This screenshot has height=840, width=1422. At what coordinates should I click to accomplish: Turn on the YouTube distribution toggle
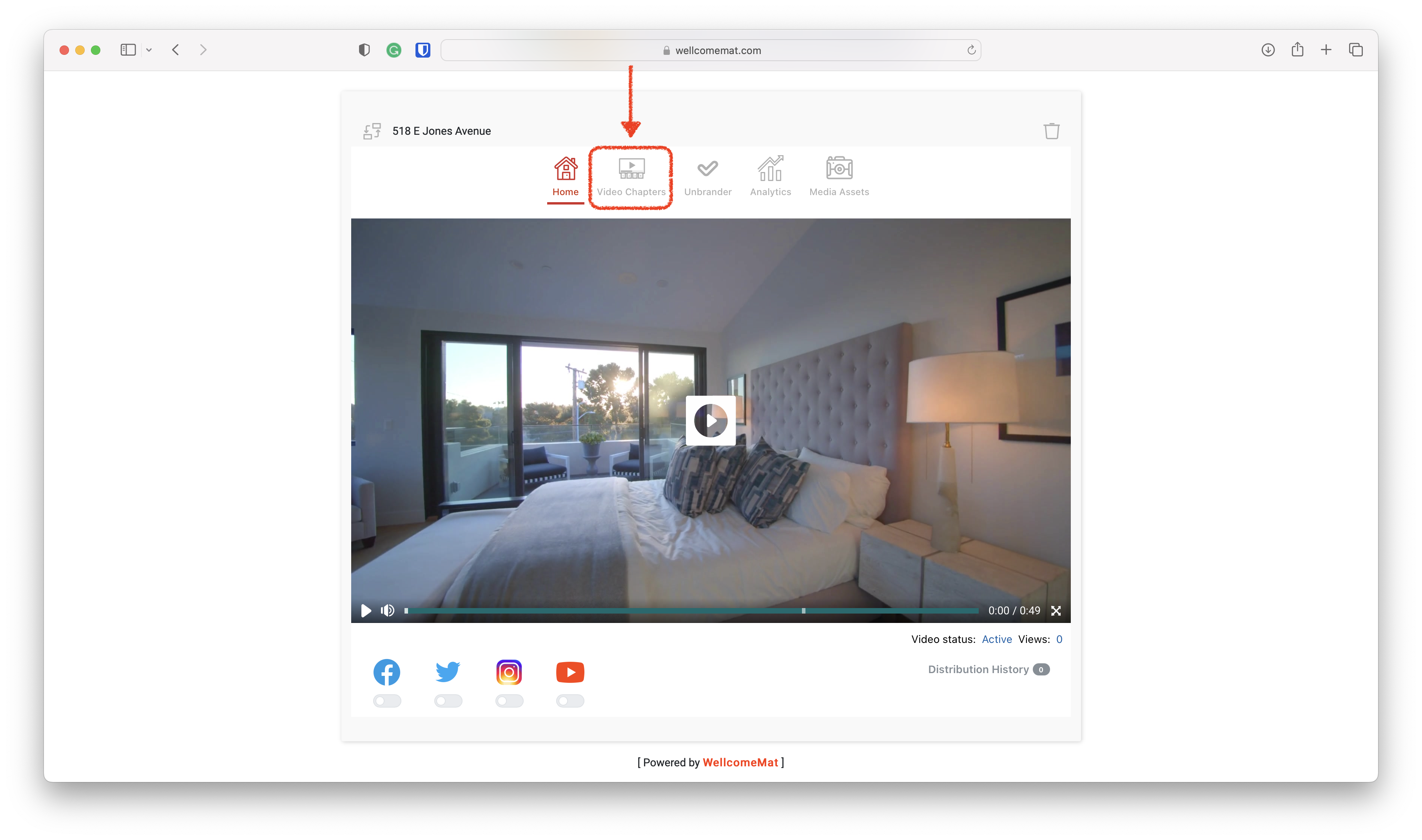[570, 701]
